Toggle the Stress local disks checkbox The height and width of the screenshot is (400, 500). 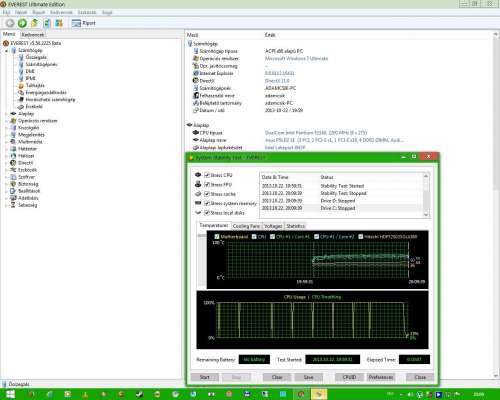click(207, 212)
